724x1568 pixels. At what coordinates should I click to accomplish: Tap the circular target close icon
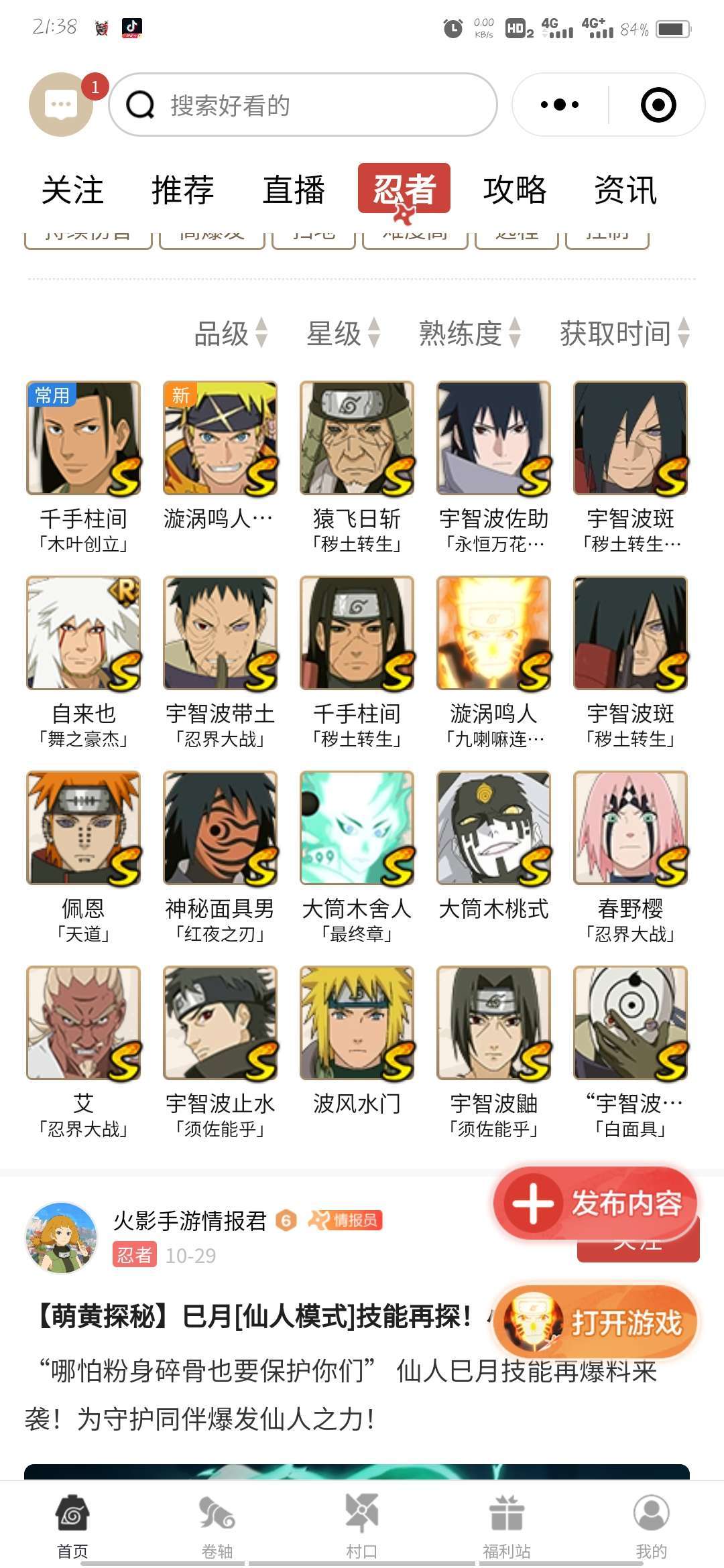[658, 105]
